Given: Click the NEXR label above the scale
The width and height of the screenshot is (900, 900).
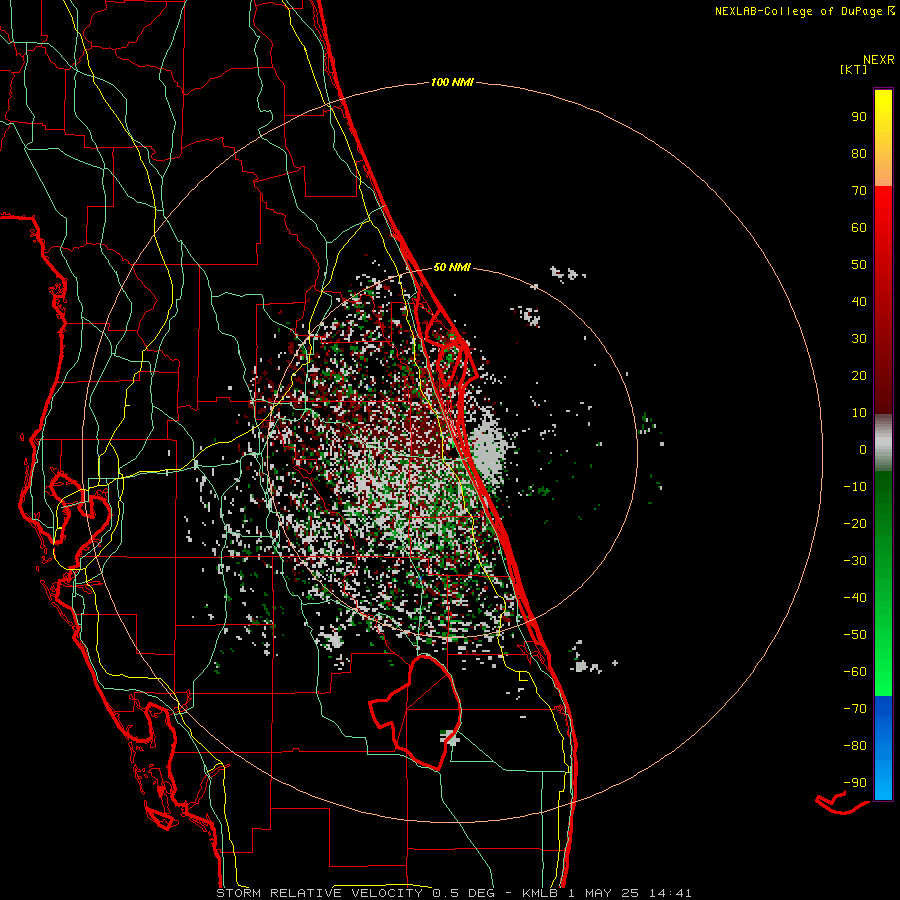Looking at the screenshot, I should 879,60.
